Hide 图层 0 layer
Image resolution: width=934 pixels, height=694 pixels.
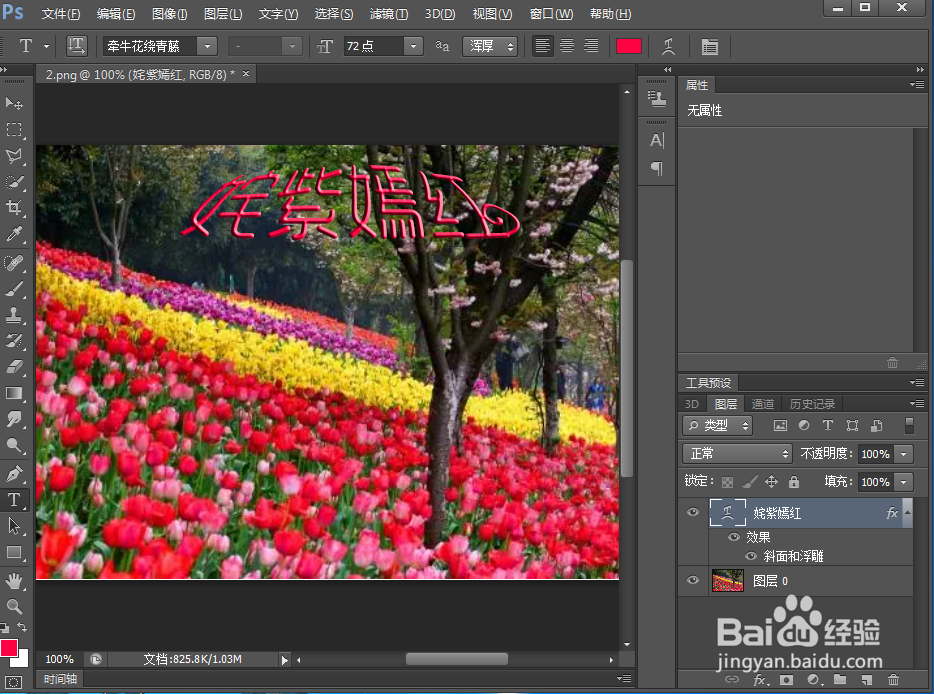click(693, 580)
